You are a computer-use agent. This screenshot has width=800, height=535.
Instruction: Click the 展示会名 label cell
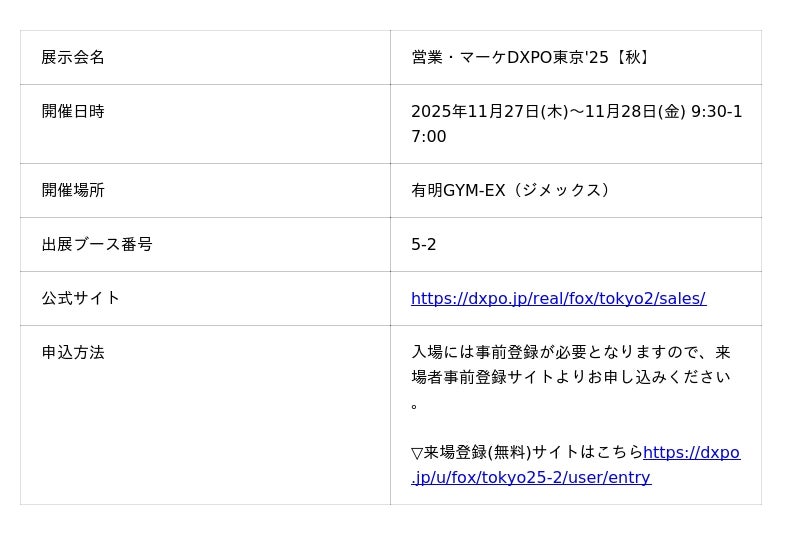73,57
